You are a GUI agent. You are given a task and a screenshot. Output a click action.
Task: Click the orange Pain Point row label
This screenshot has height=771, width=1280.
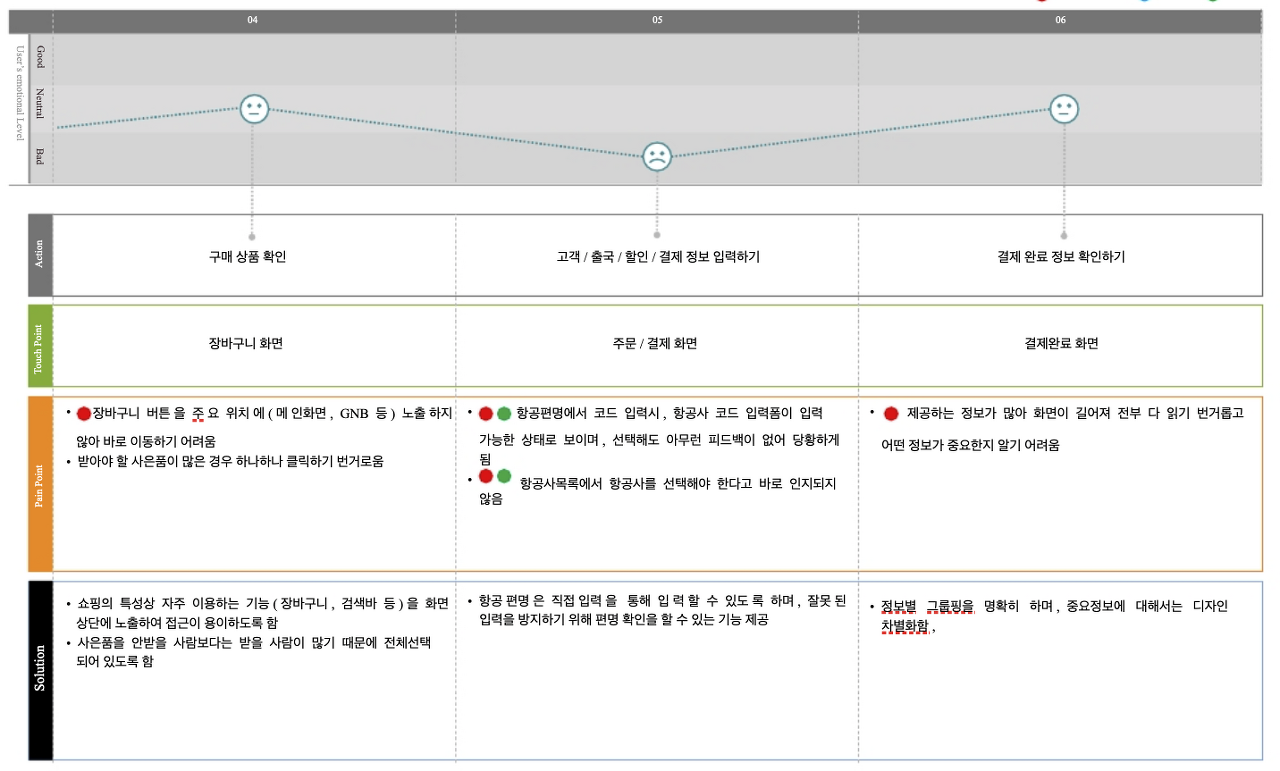point(40,484)
